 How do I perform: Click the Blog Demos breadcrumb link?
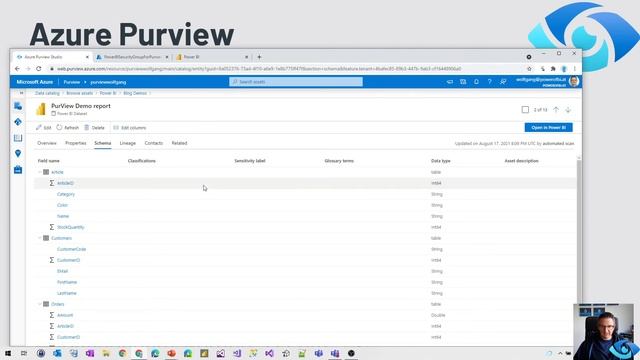click(x=135, y=93)
